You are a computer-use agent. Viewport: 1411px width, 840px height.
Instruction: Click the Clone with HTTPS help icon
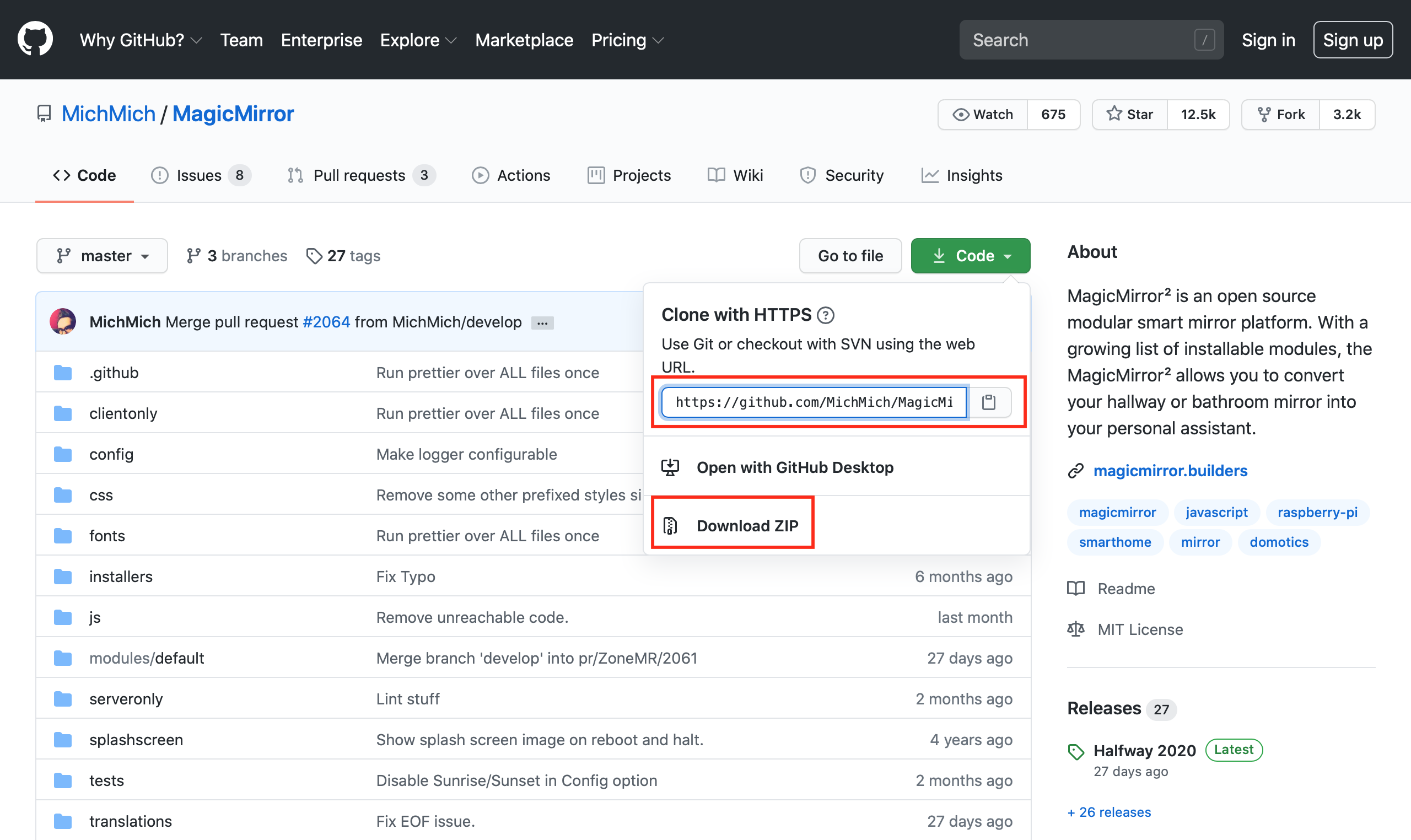[825, 315]
